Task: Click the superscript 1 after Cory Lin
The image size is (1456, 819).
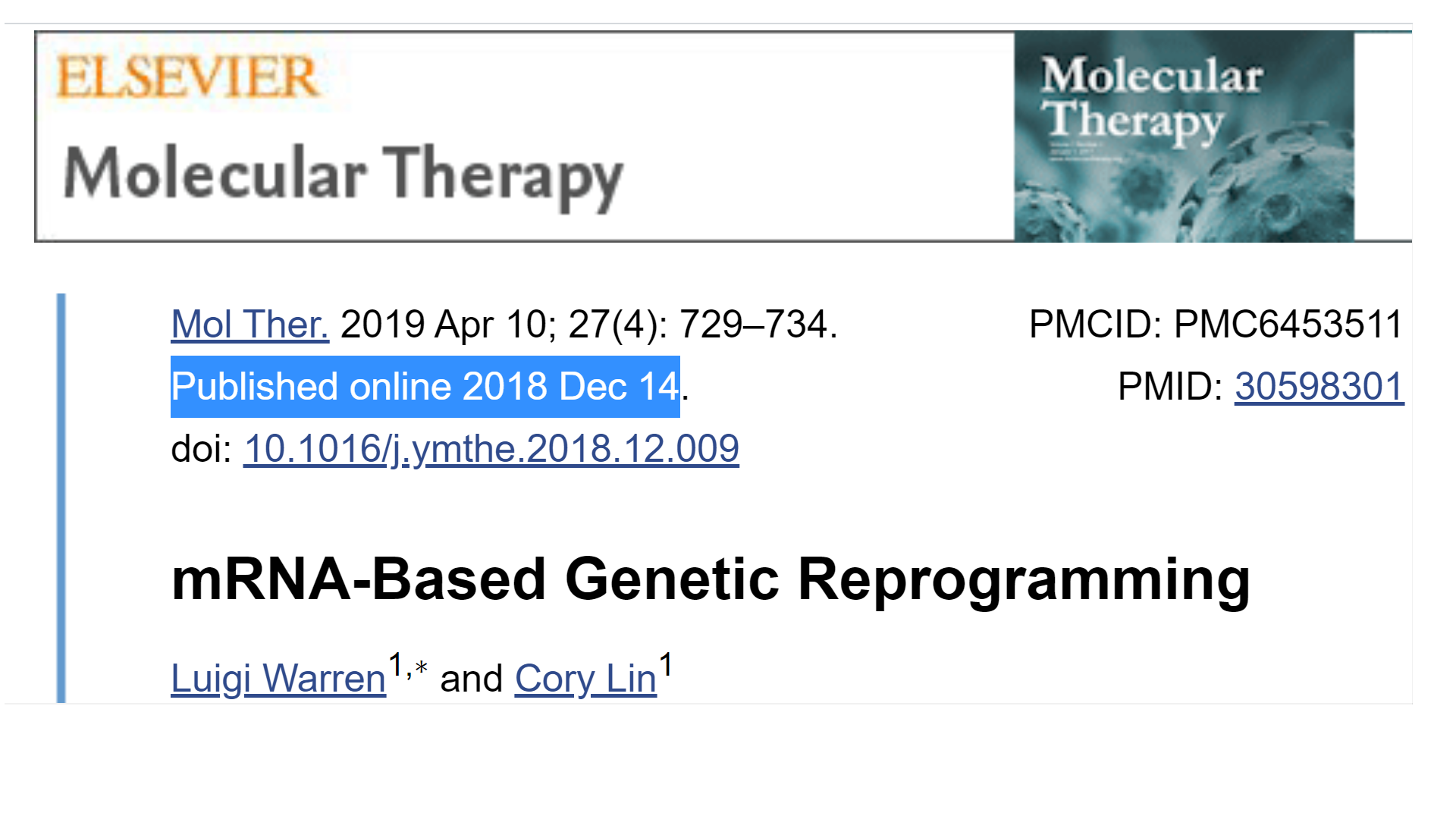Action: (666, 664)
